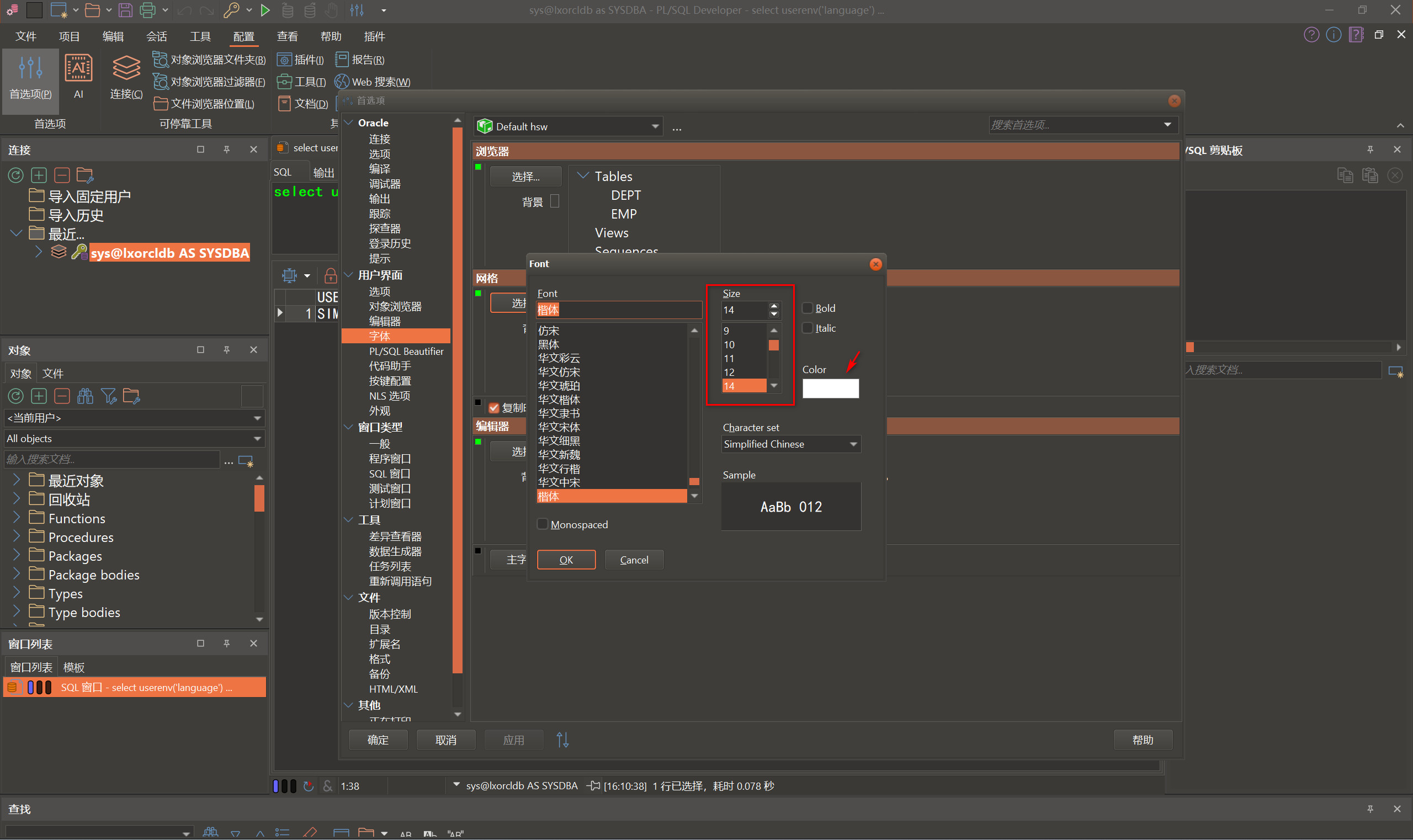Viewport: 1413px width, 840px height.
Task: Click the white Color swatch
Action: tap(830, 389)
